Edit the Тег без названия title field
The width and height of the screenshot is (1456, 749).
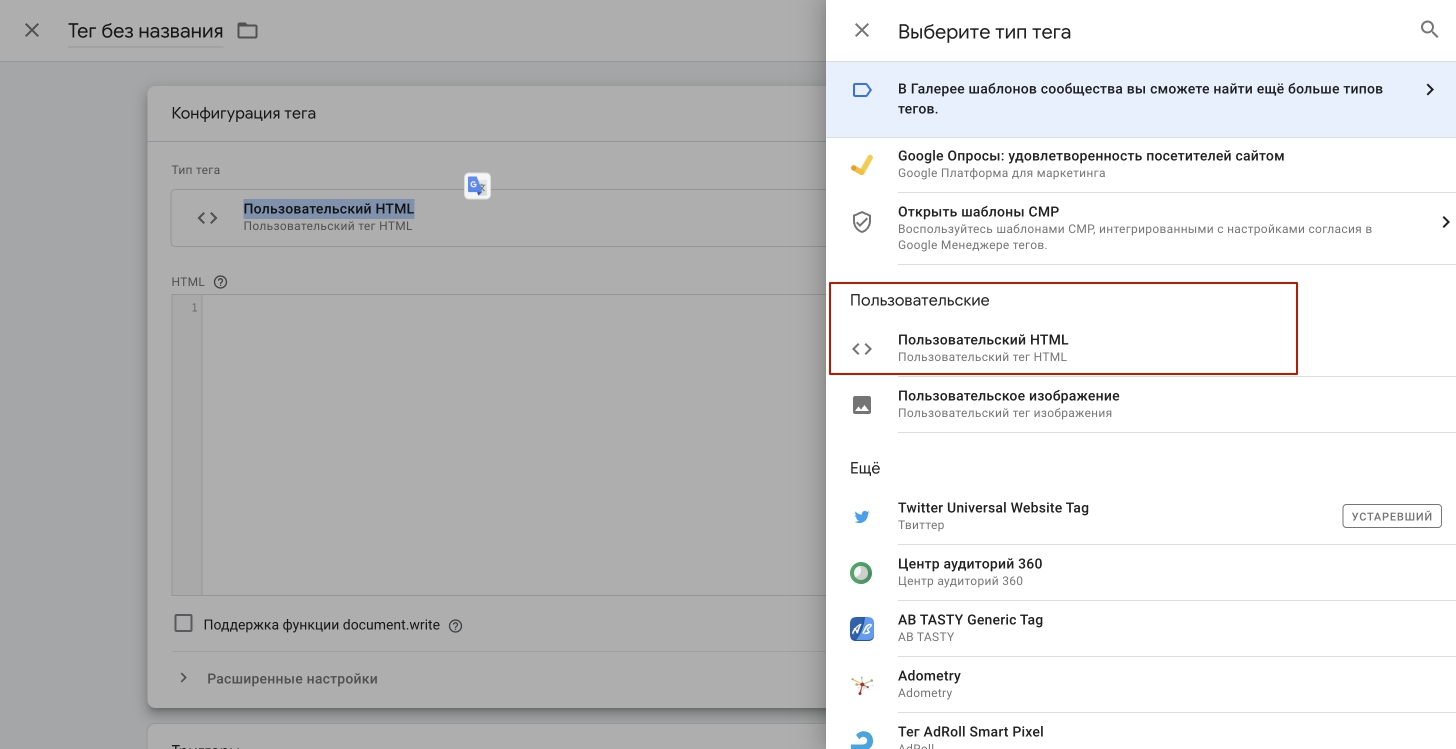coord(145,31)
